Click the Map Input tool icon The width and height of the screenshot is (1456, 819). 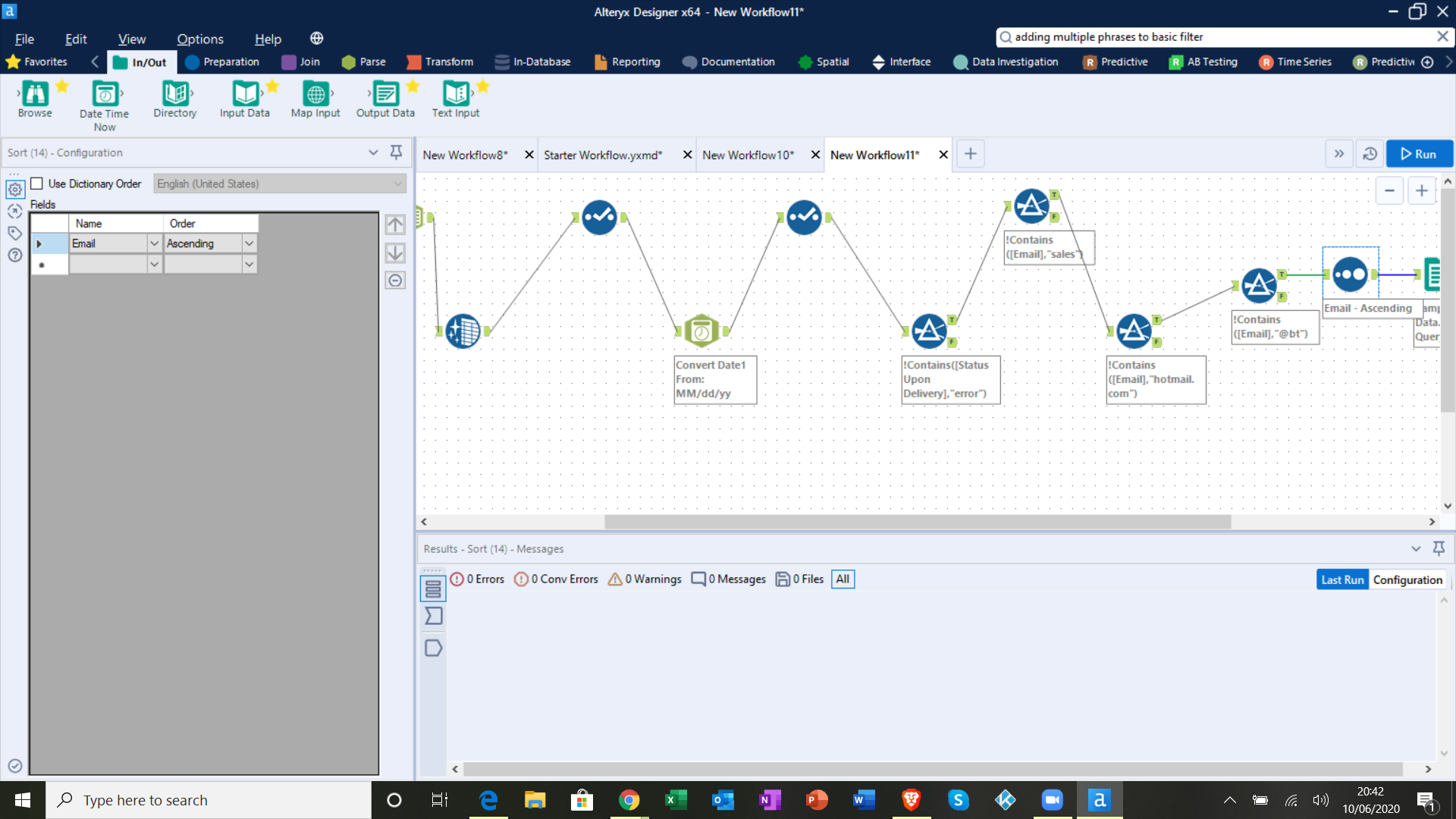[315, 94]
